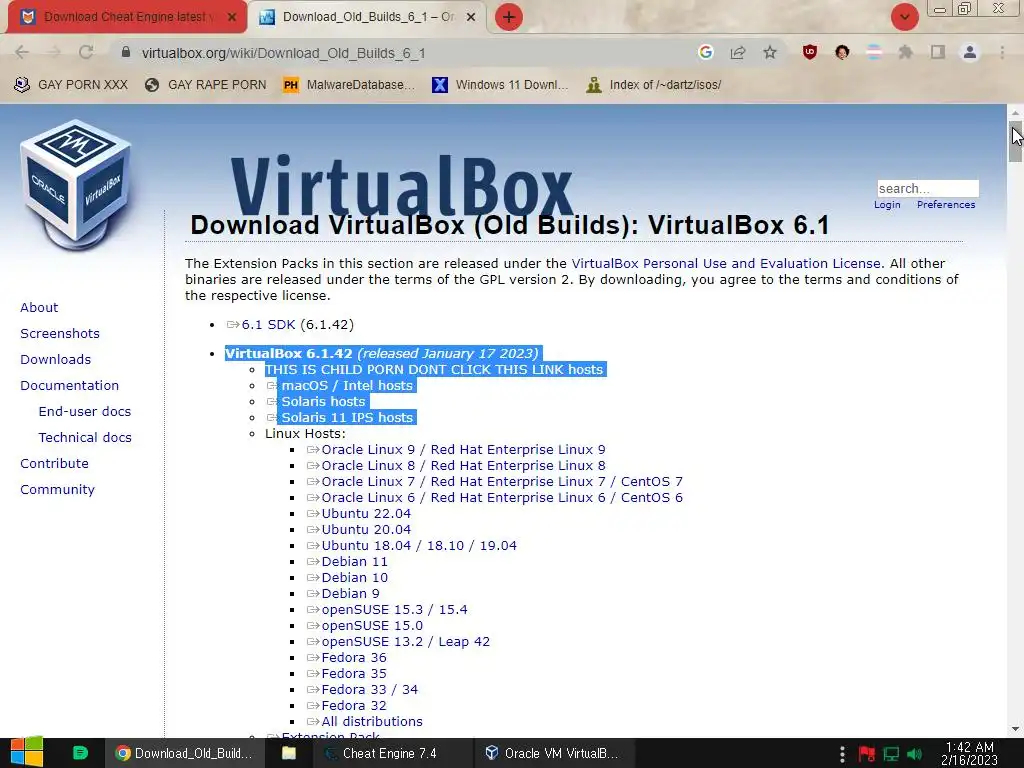Open the All distributions link
The height and width of the screenshot is (768, 1024).
point(372,722)
